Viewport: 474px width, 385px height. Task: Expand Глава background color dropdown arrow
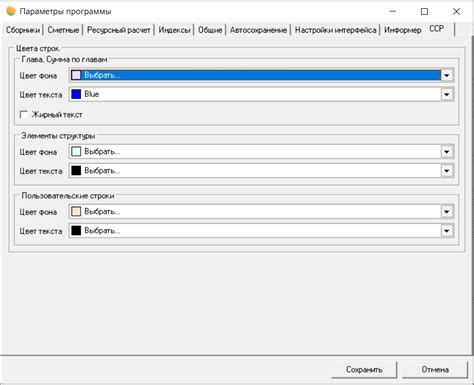[446, 75]
